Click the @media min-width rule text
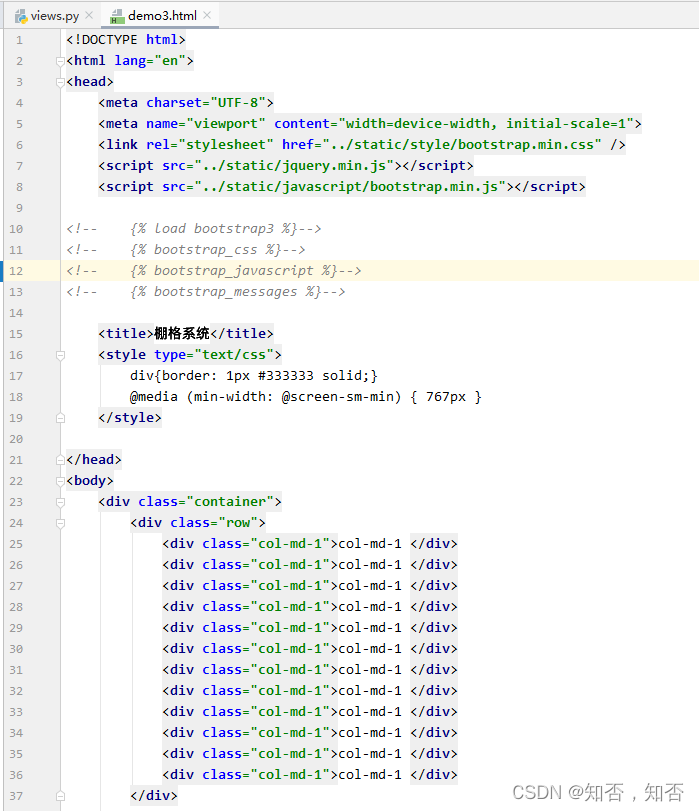Screen dimensions: 699x811 point(306,397)
